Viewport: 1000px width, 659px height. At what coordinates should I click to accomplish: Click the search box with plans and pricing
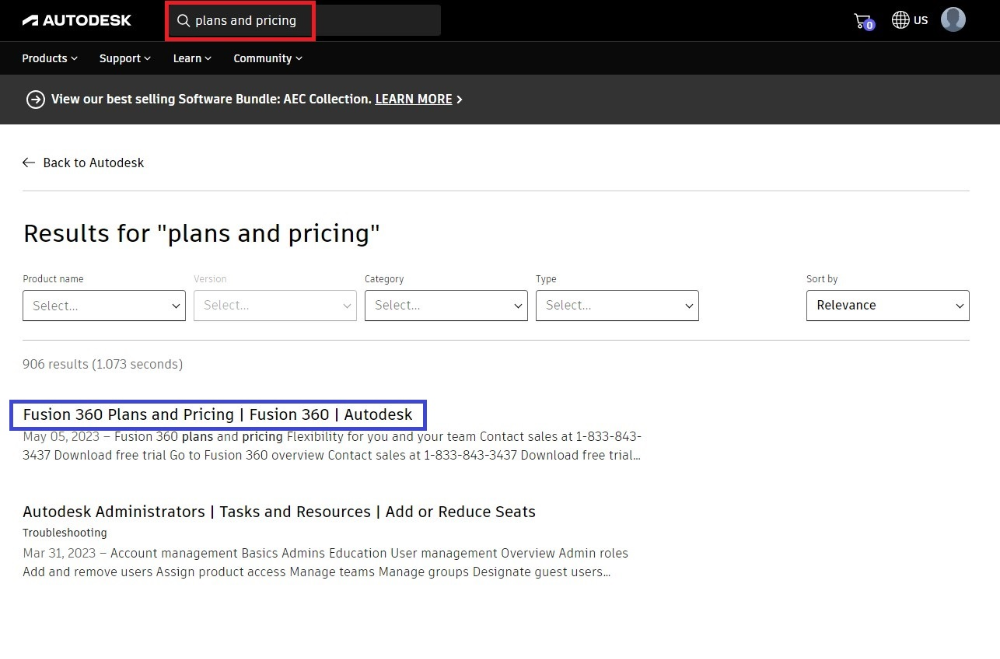[x=305, y=20]
